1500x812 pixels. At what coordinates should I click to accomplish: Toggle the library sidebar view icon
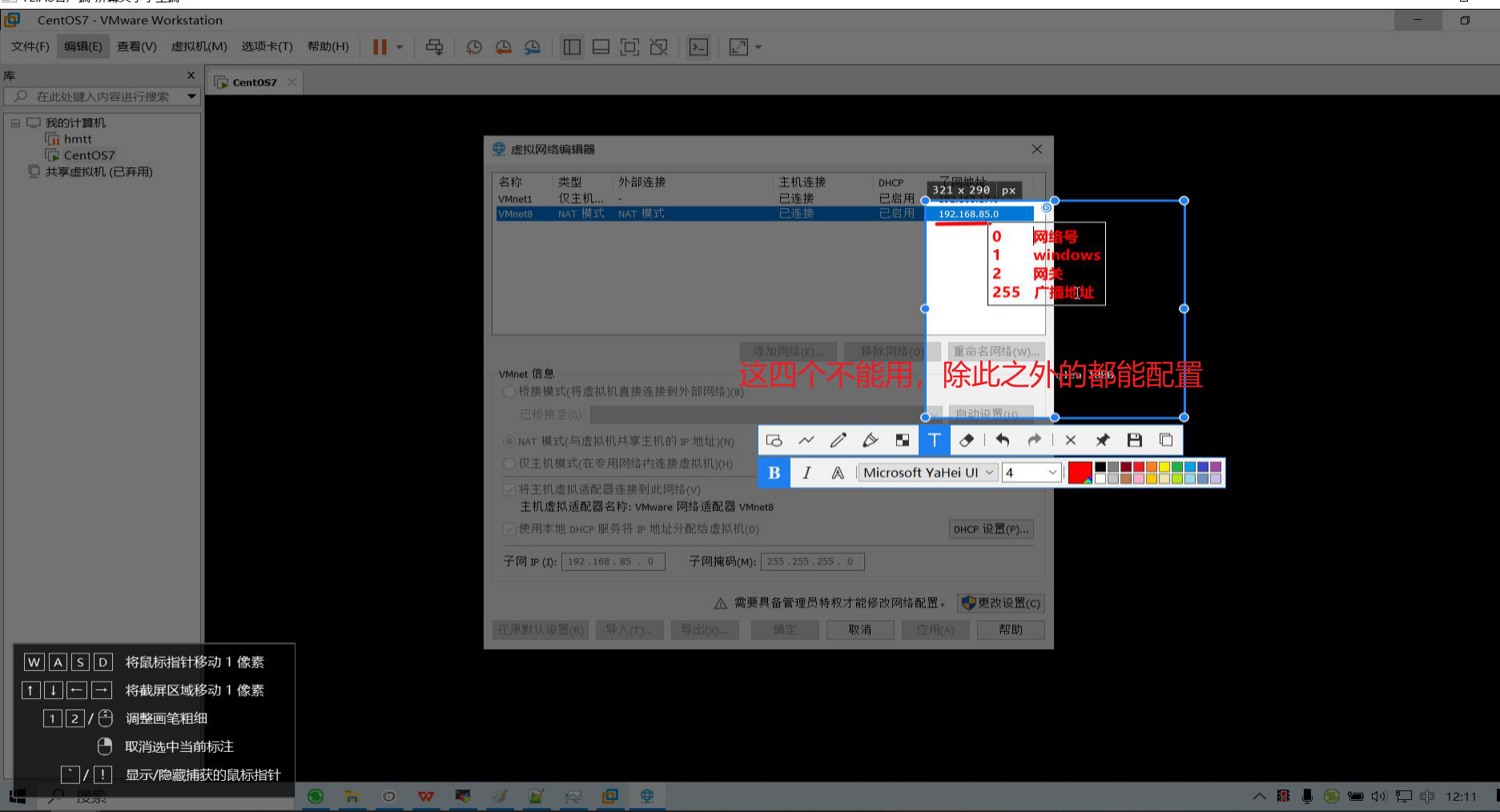pyautogui.click(x=572, y=47)
